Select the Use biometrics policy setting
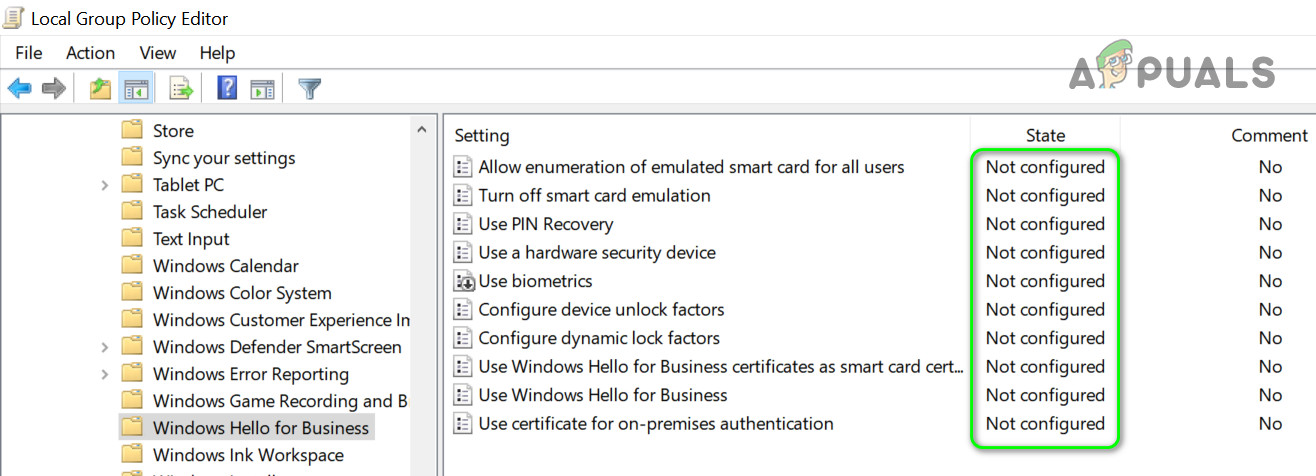The image size is (1316, 476). click(x=535, y=281)
